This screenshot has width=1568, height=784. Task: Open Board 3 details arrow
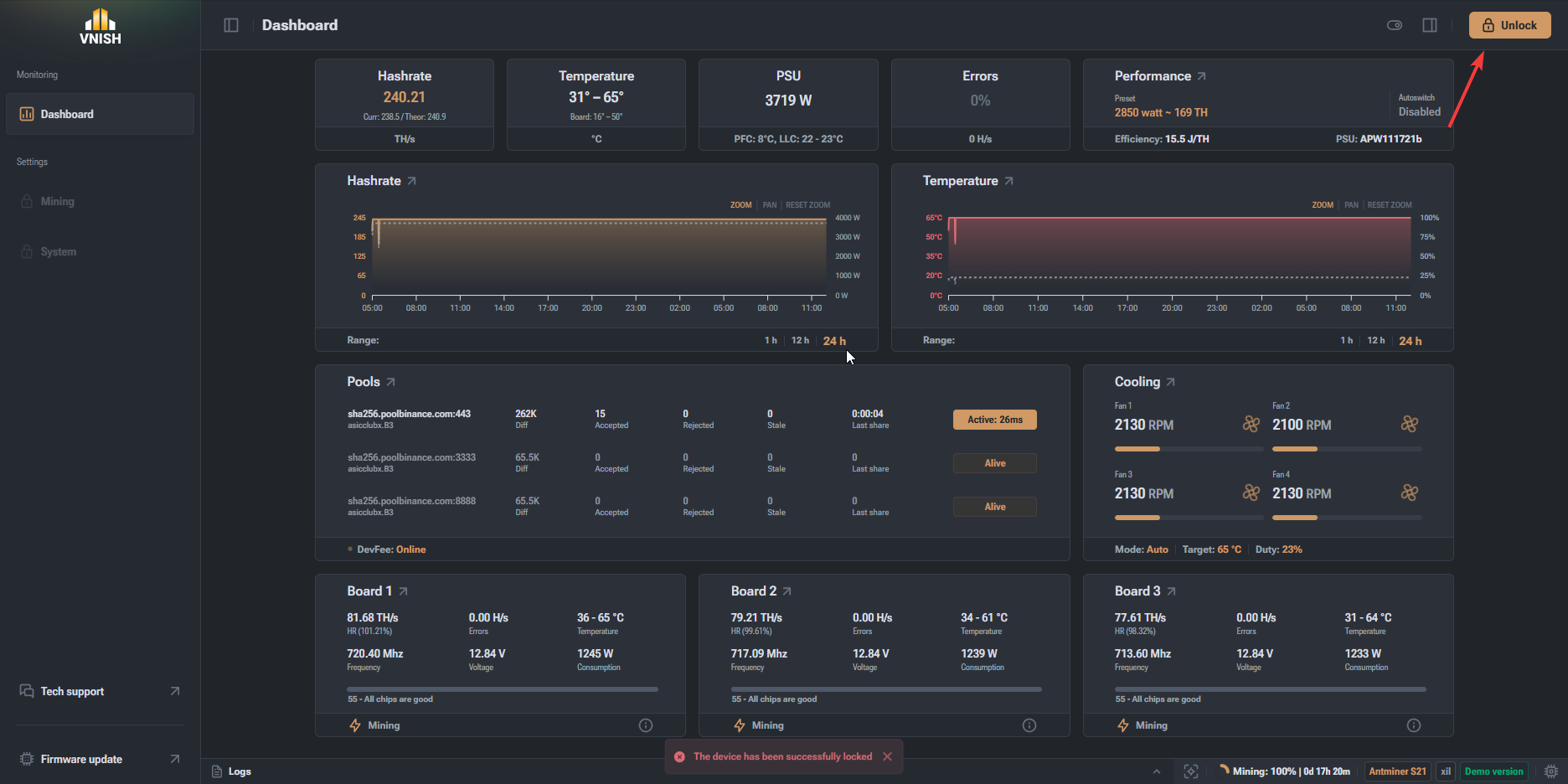tap(1171, 591)
